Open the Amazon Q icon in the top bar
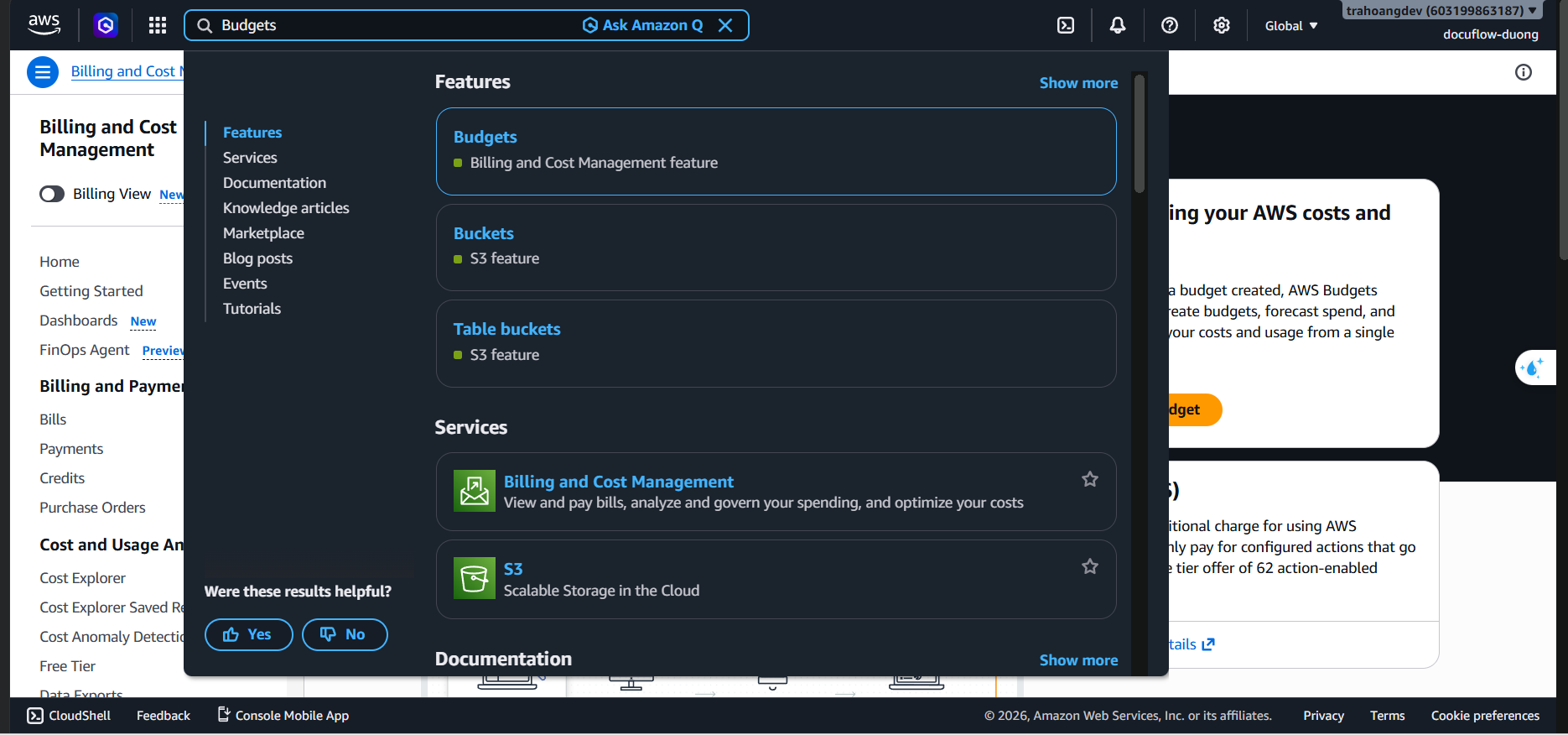 pos(106,25)
